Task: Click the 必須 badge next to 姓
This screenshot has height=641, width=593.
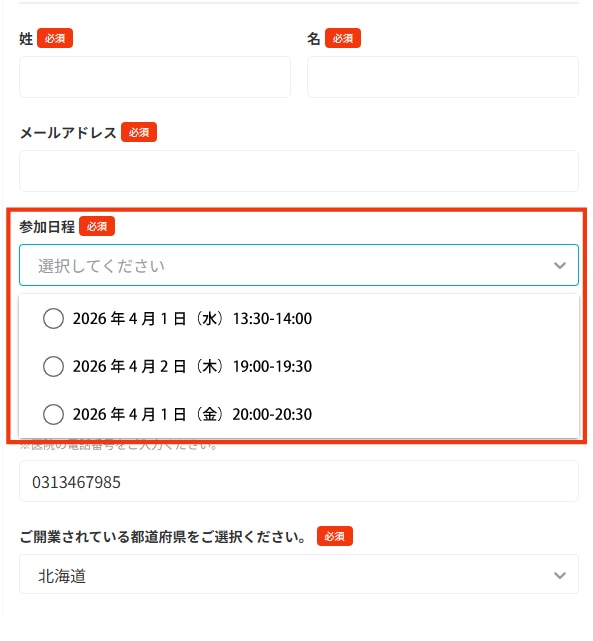Action: 55,38
